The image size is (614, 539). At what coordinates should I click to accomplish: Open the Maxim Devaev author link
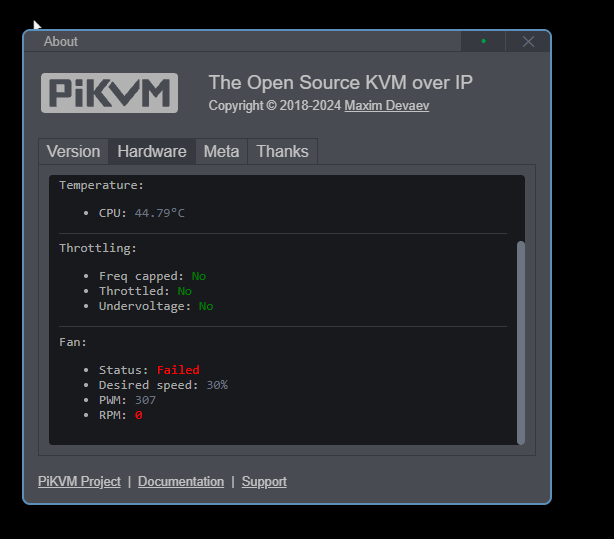(x=386, y=105)
